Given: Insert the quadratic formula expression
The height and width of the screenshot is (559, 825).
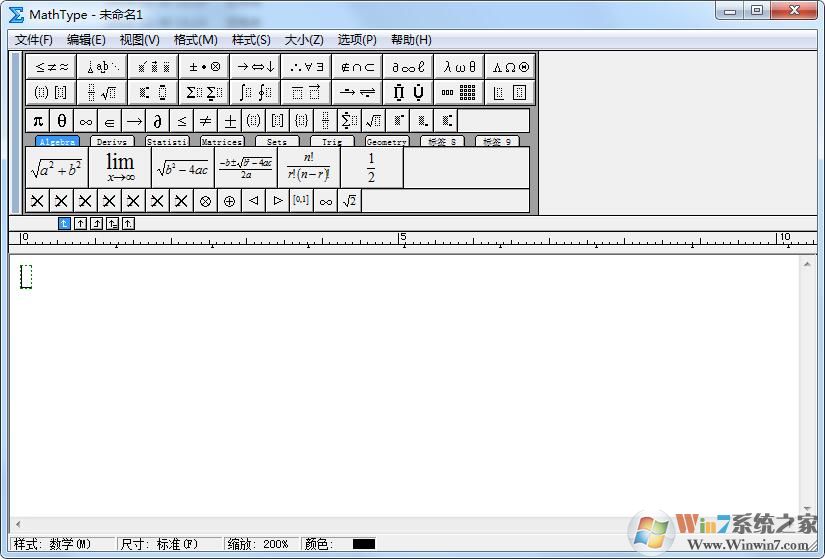Looking at the screenshot, I should [245, 167].
